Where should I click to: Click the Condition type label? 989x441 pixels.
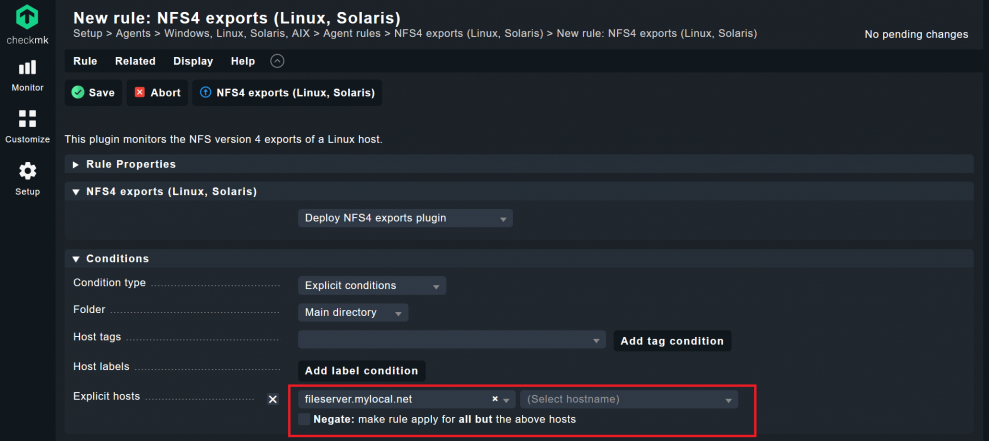click(x=109, y=283)
